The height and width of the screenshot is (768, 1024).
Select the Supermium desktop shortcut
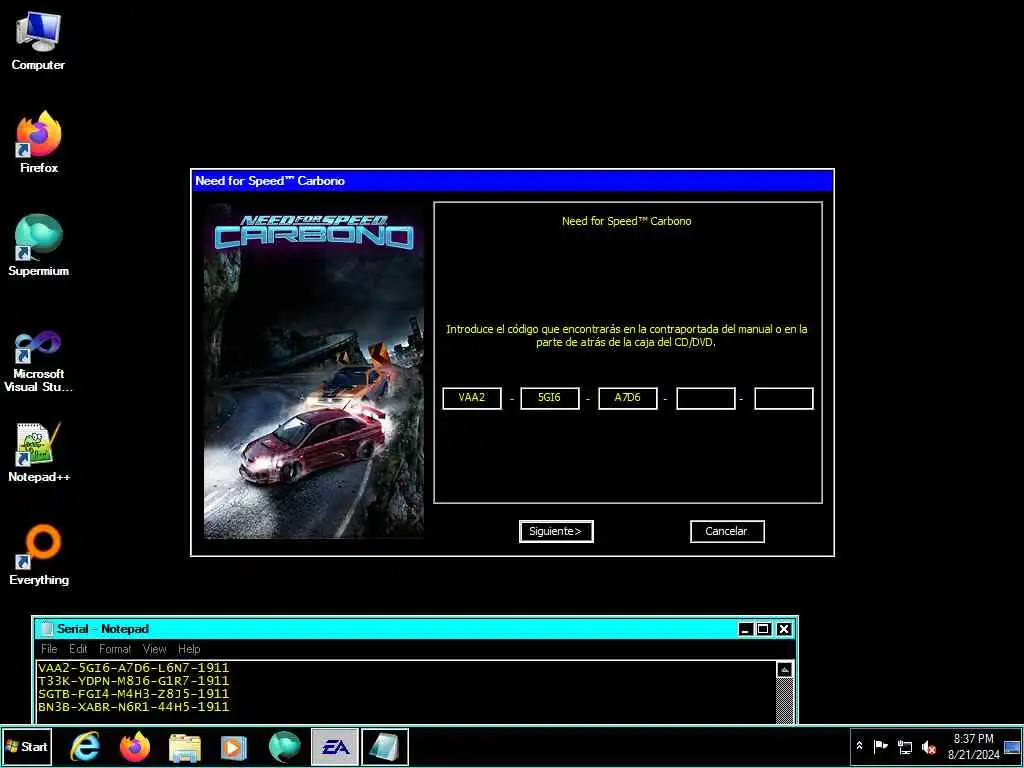coord(39,245)
